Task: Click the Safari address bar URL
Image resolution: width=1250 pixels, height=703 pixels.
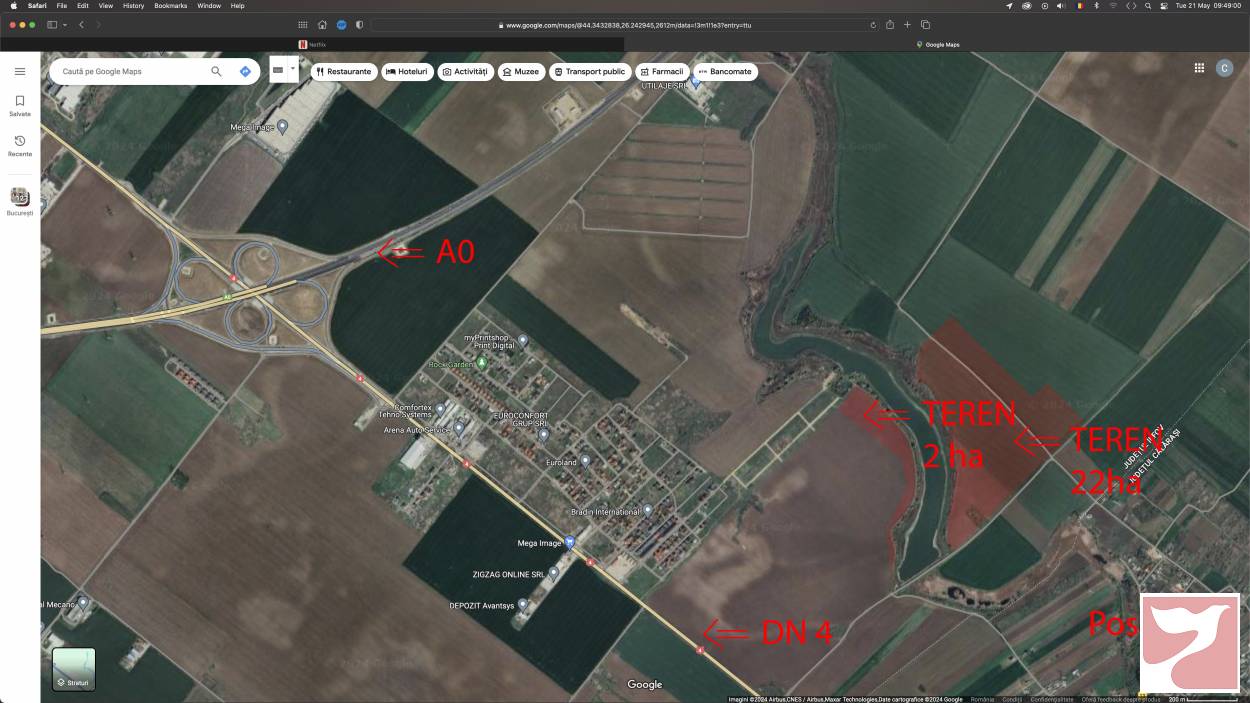Action: pyautogui.click(x=623, y=25)
